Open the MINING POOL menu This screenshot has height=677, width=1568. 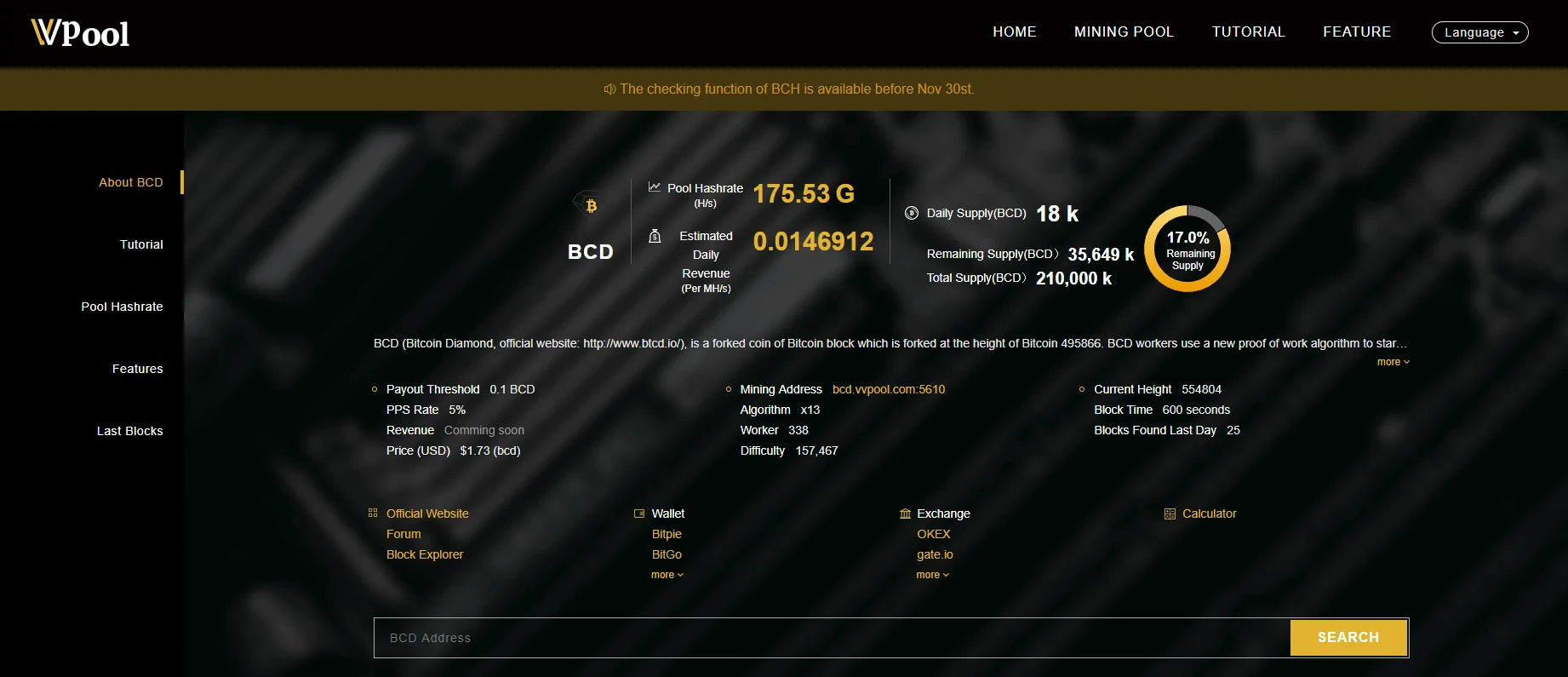1124,32
